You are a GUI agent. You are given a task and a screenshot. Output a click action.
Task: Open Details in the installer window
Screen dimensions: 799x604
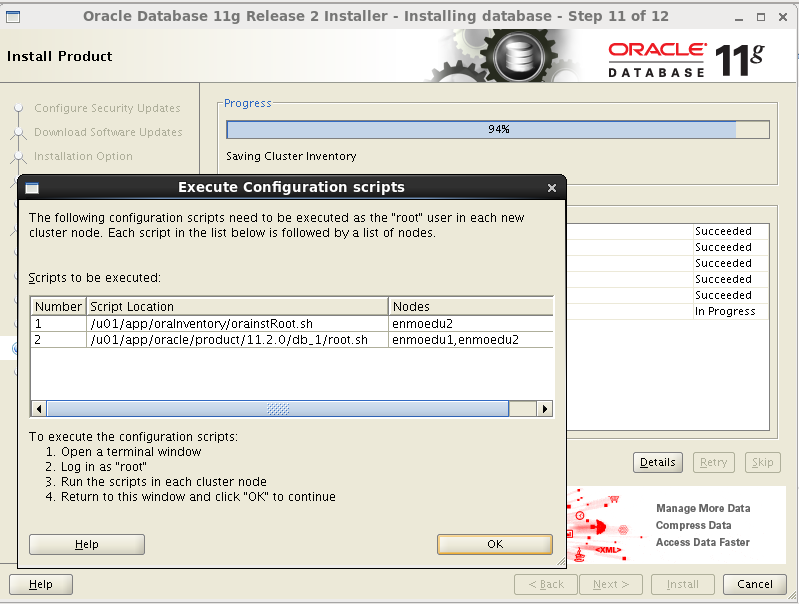tap(658, 462)
